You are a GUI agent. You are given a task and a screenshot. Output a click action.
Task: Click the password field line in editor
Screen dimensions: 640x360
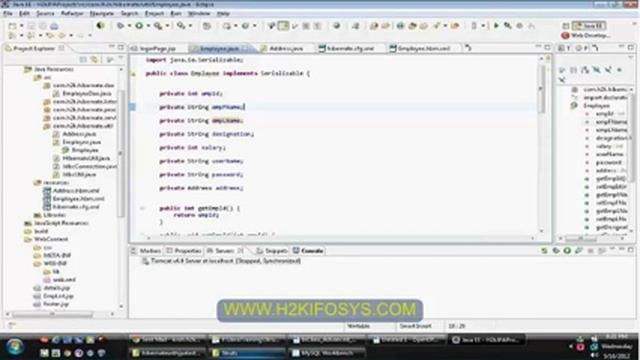(201, 175)
